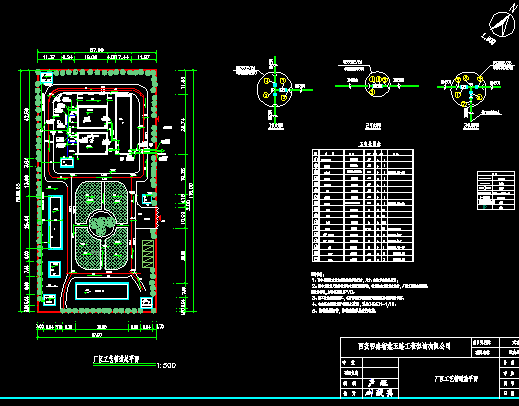This screenshot has height=406, width=519.
Task: Click the four-way pipe junction node detail
Action: point(275,90)
